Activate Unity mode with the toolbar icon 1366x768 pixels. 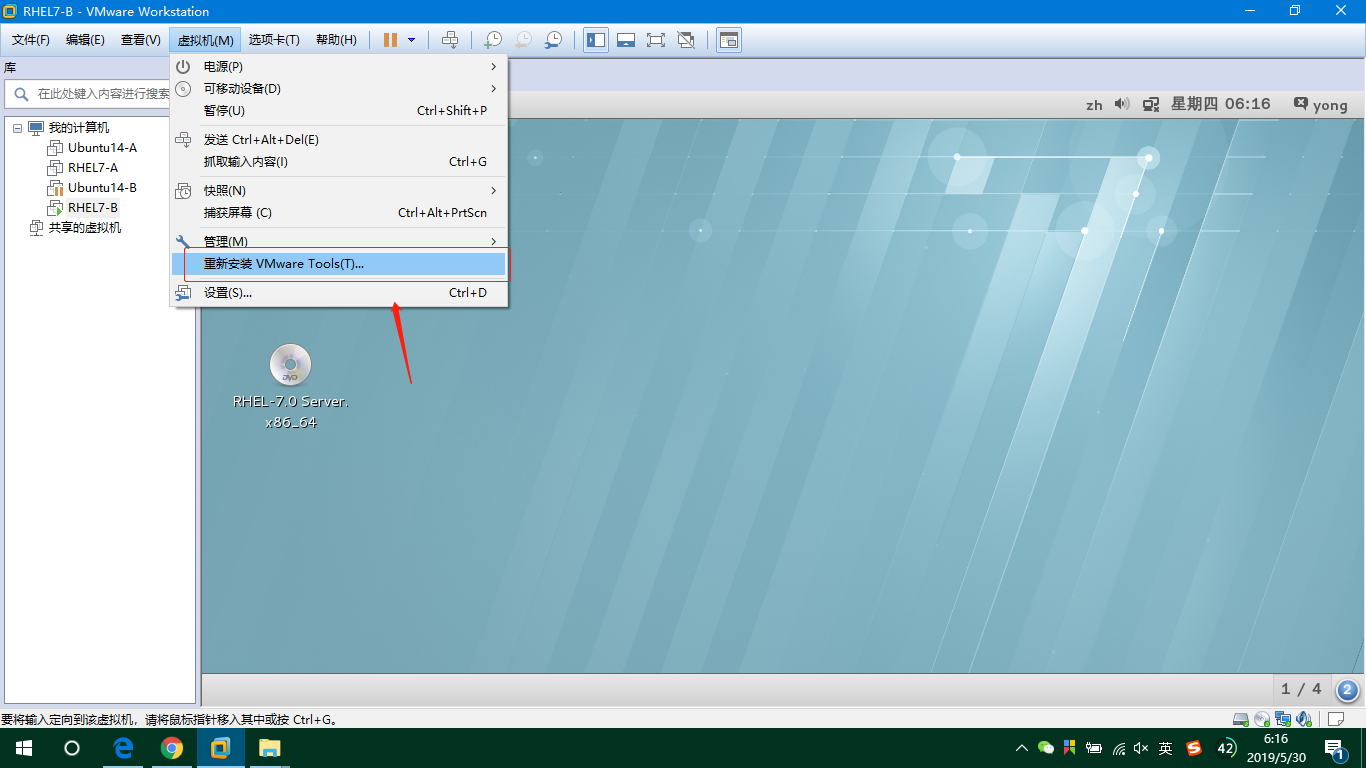pyautogui.click(x=686, y=40)
